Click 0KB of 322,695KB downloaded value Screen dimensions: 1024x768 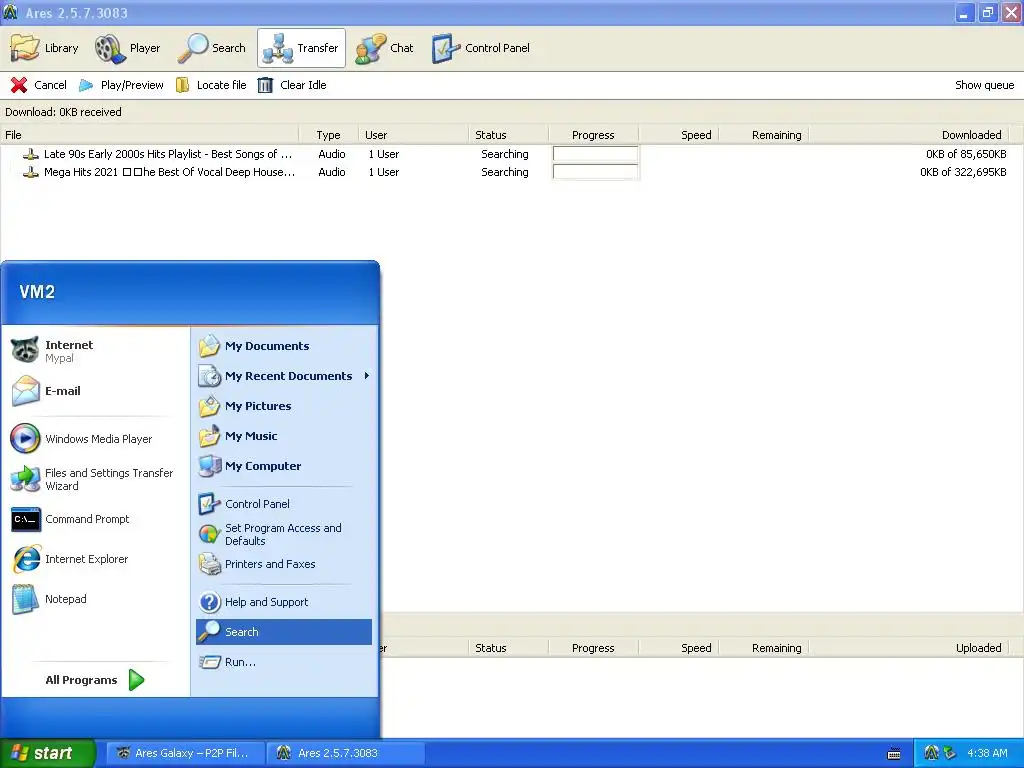point(963,172)
